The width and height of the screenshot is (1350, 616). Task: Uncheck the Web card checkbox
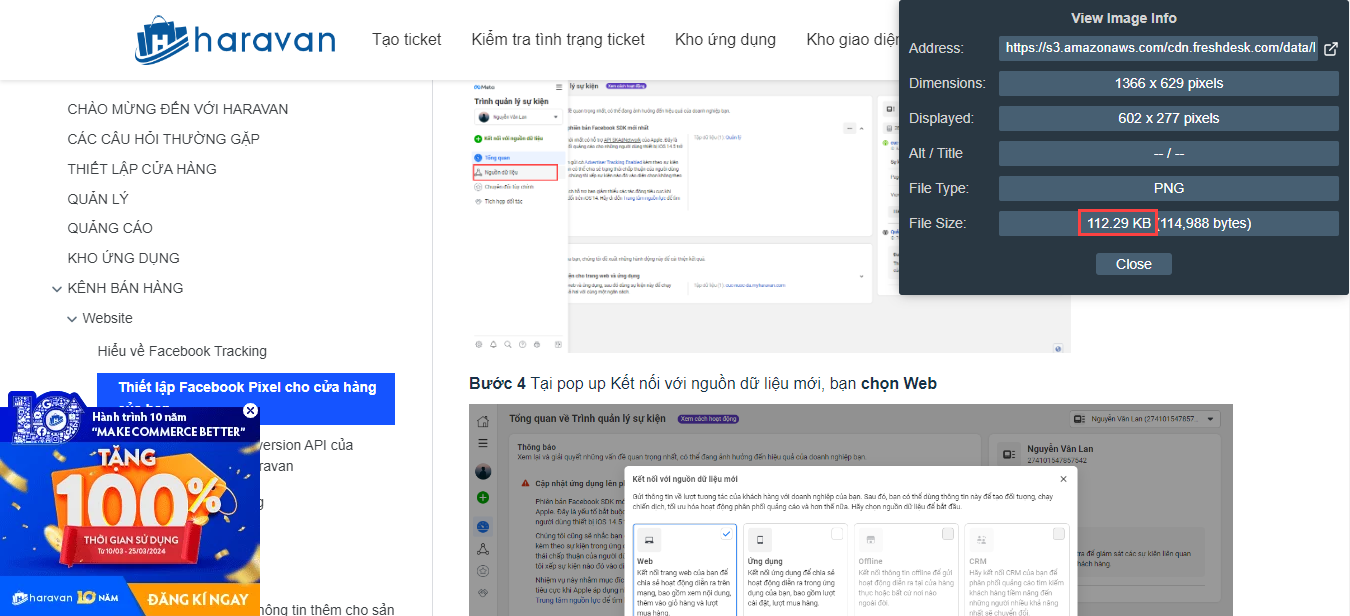(726, 535)
